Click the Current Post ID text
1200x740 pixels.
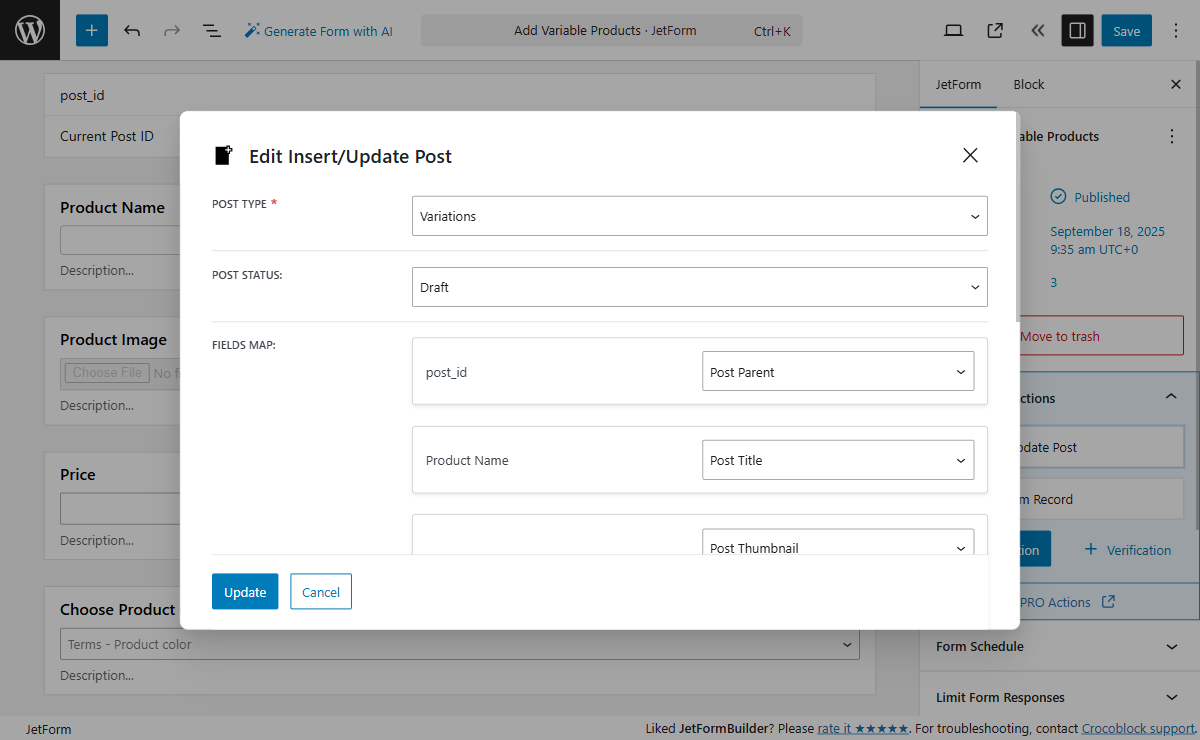pyautogui.click(x=107, y=136)
